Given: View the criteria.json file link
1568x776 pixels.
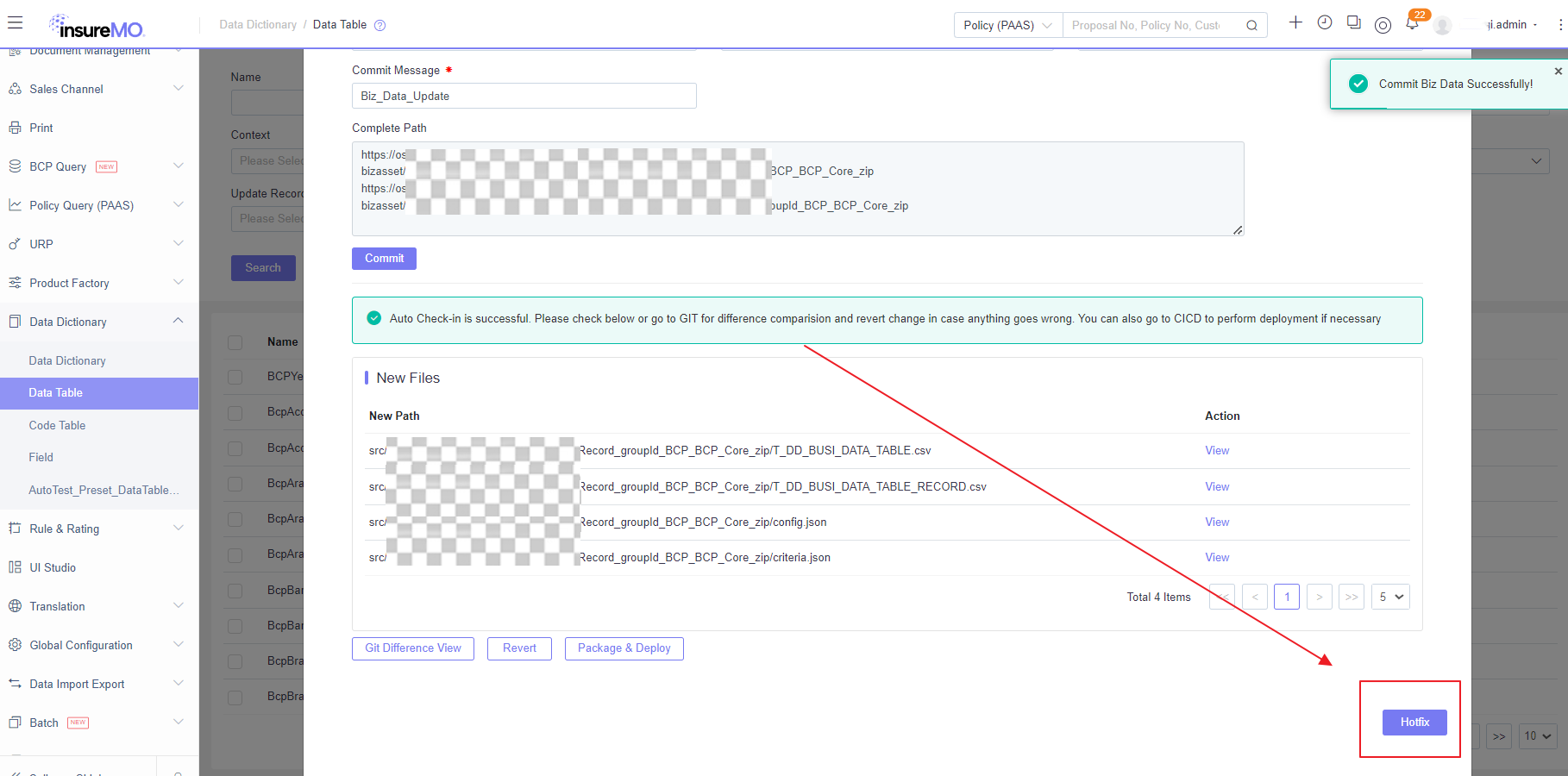Looking at the screenshot, I should (x=1216, y=557).
